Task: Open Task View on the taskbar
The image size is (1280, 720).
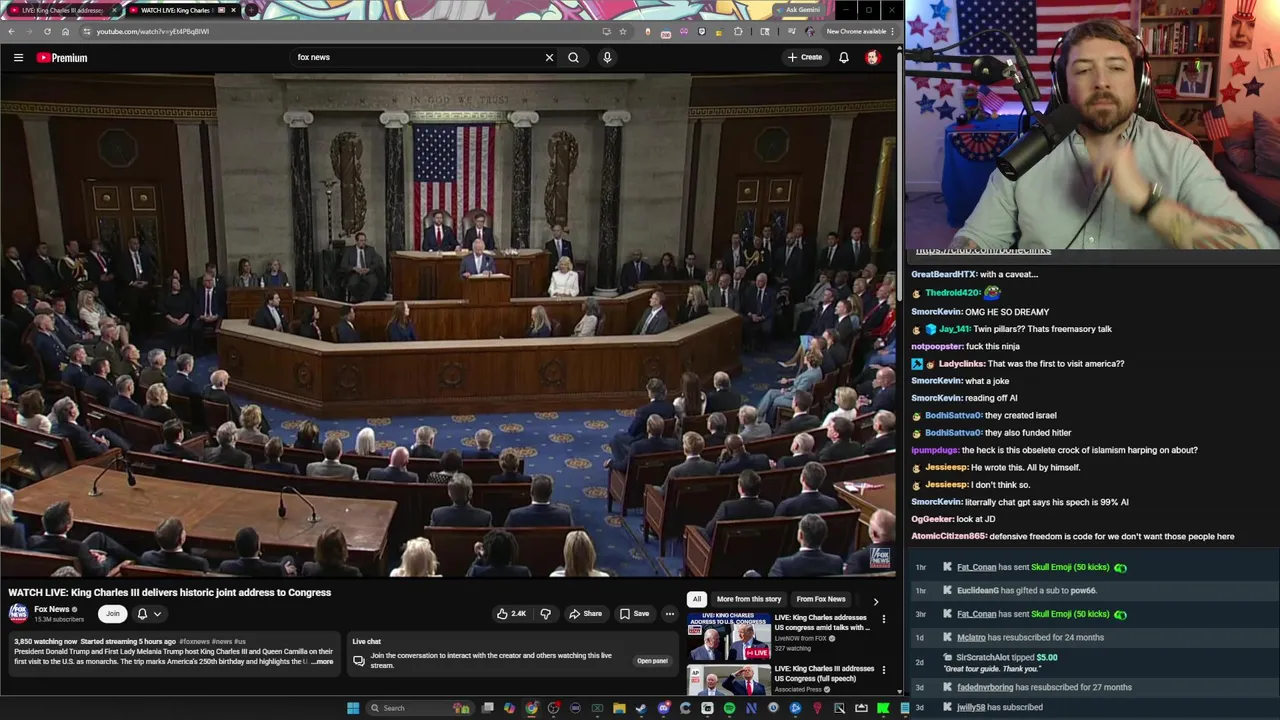Action: pos(487,708)
